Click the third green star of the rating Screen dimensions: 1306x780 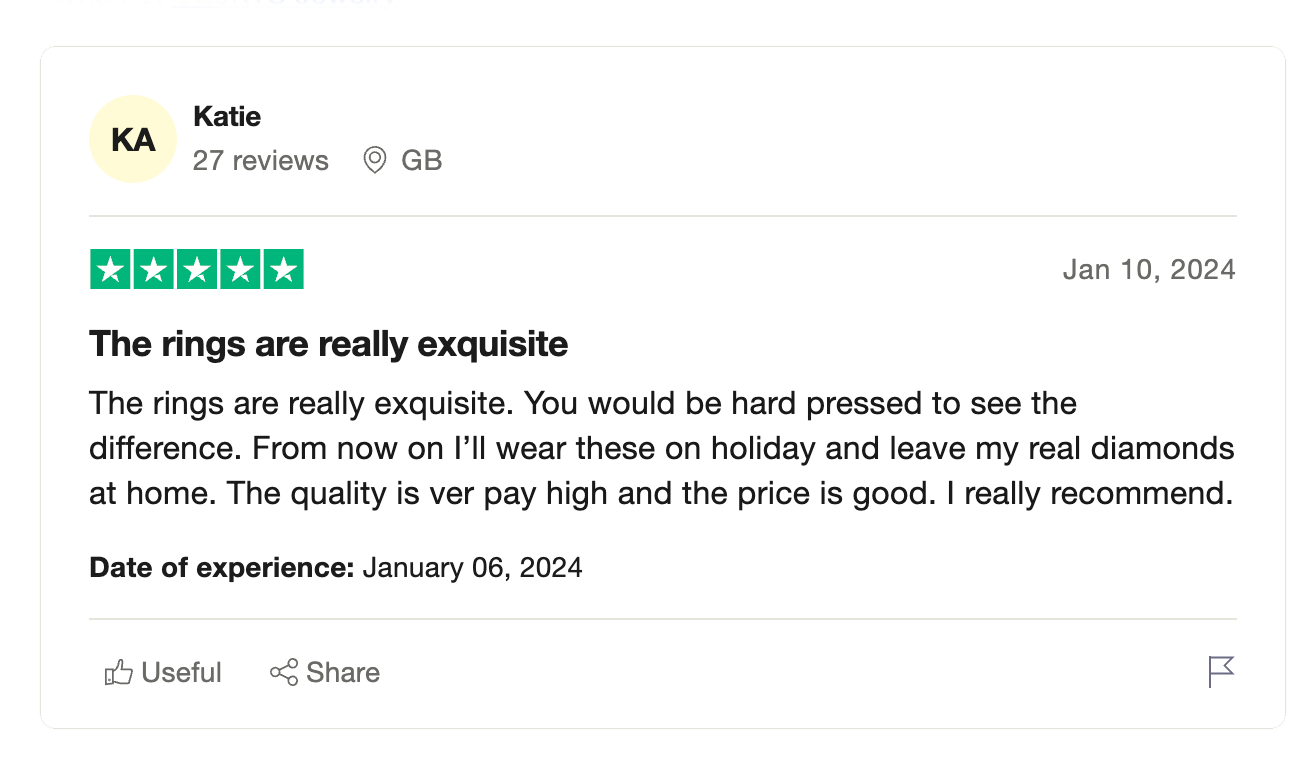point(197,270)
